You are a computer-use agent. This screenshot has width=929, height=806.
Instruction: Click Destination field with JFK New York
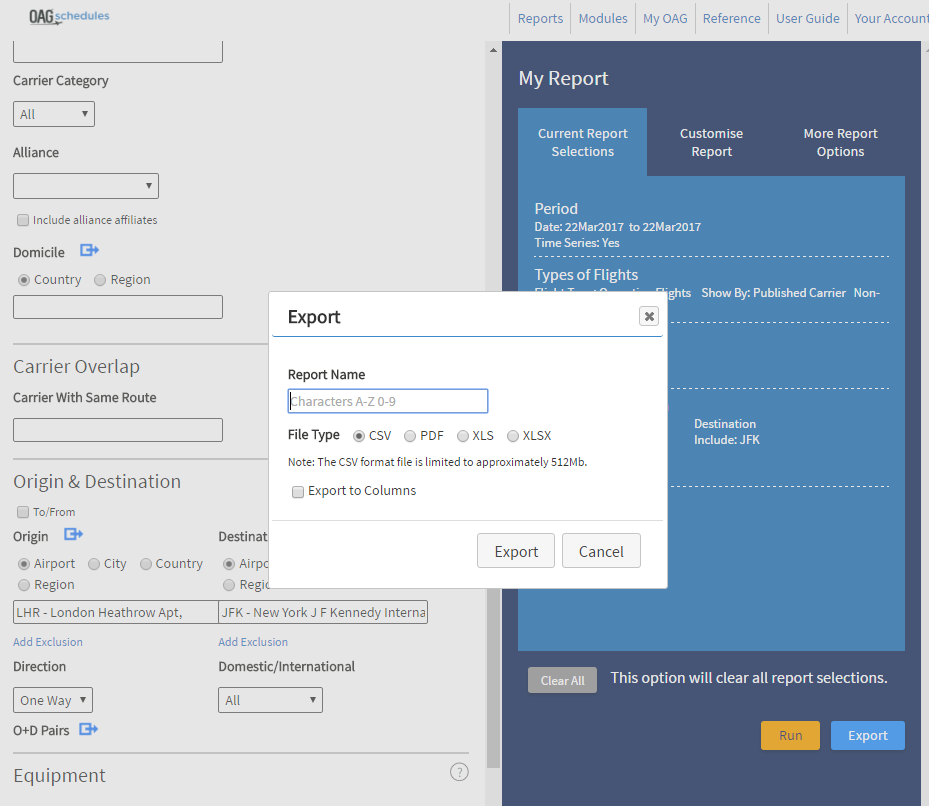tap(323, 612)
